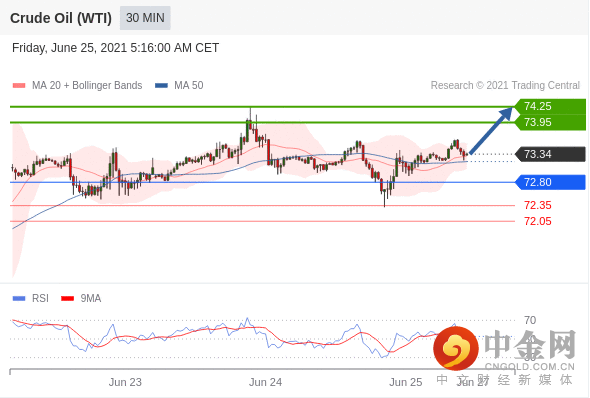The image size is (590, 398).
Task: Click the 9MA legend label
Action: (x=91, y=299)
